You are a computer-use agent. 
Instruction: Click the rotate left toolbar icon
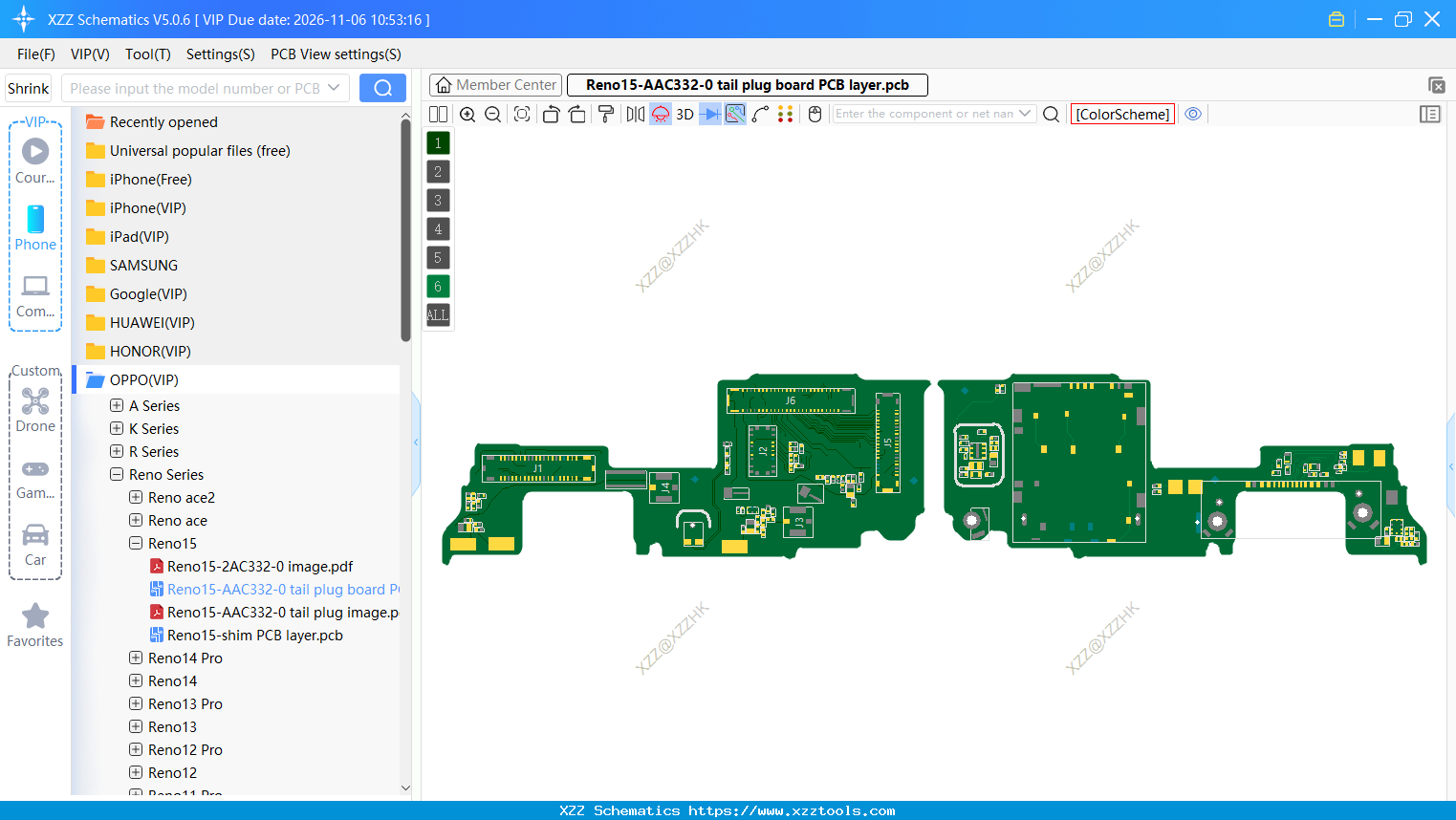pyautogui.click(x=551, y=114)
